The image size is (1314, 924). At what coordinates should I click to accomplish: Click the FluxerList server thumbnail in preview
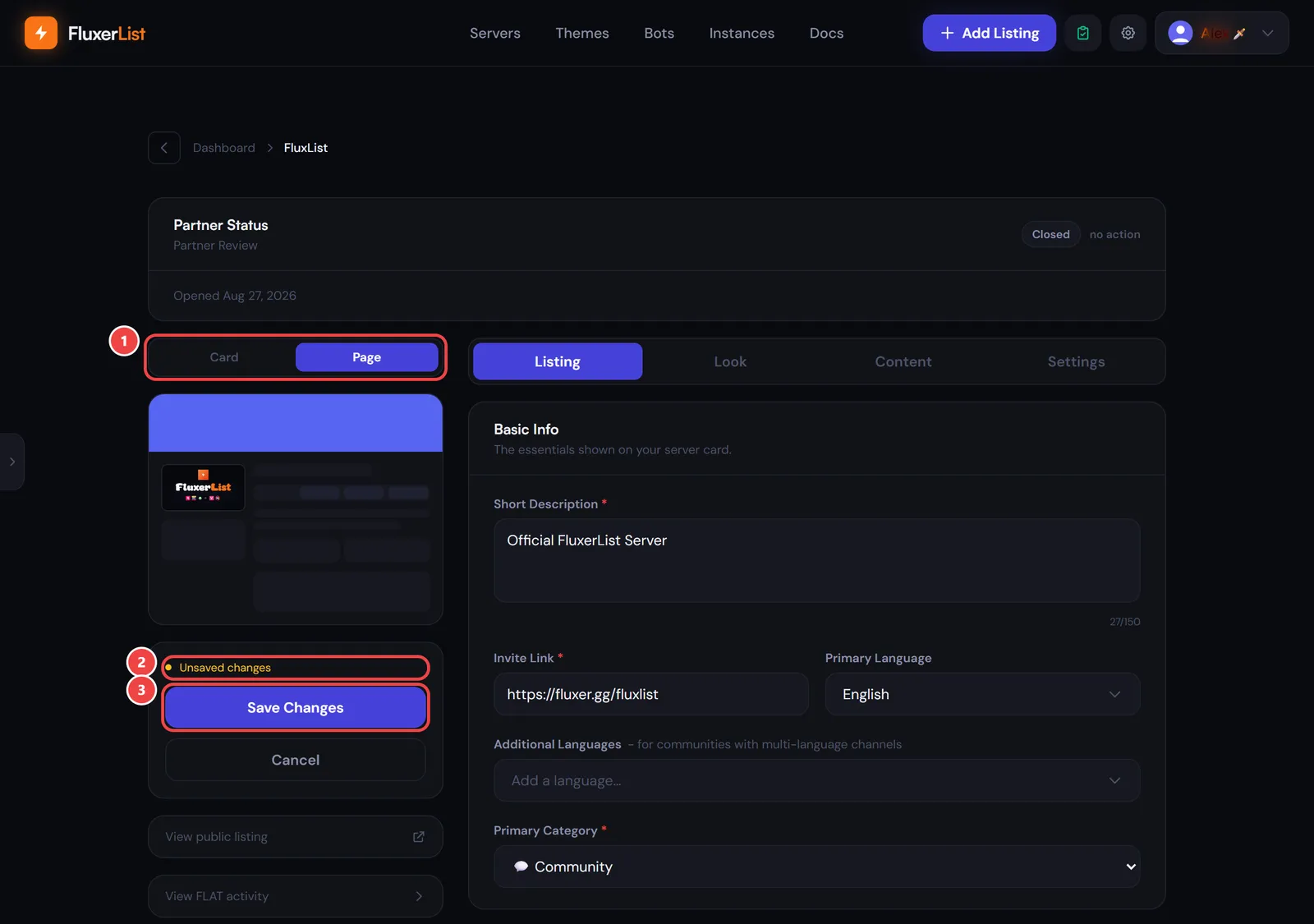pyautogui.click(x=203, y=488)
